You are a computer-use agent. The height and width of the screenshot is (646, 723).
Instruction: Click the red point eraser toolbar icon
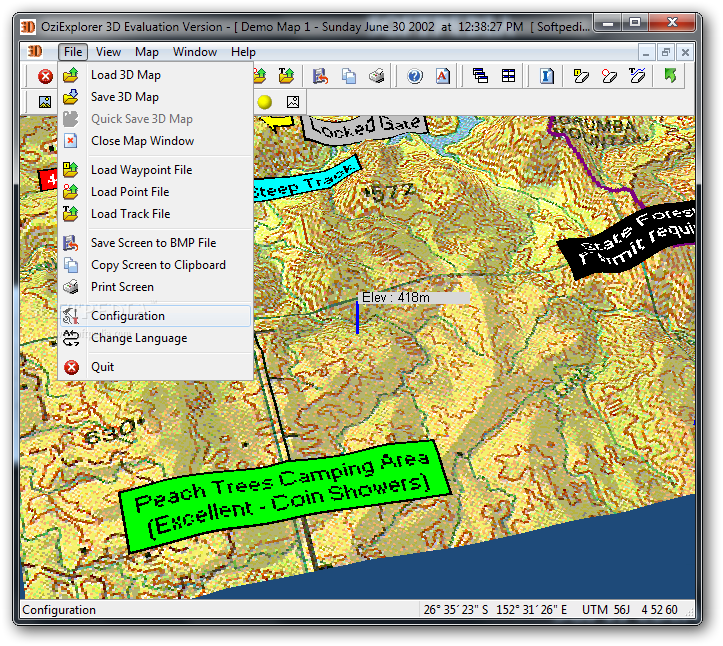[x=609, y=76]
